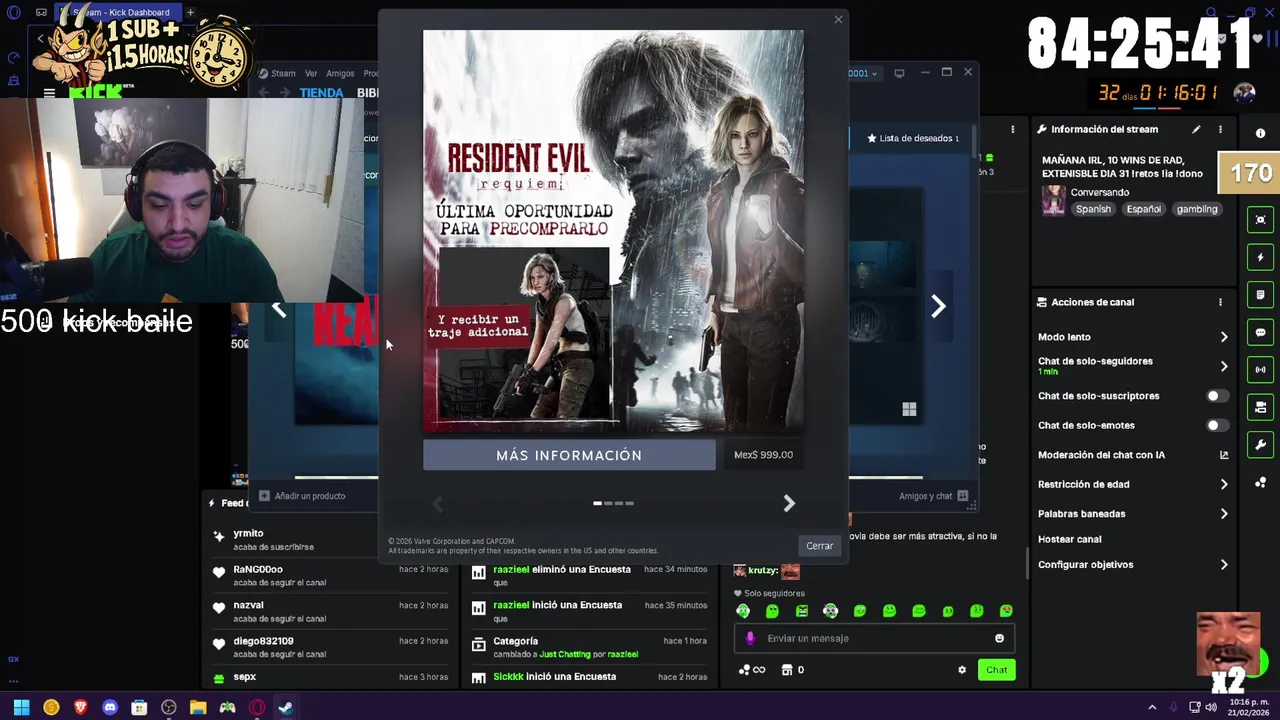Go back in Steam store carousel with left arrow

click(x=279, y=308)
